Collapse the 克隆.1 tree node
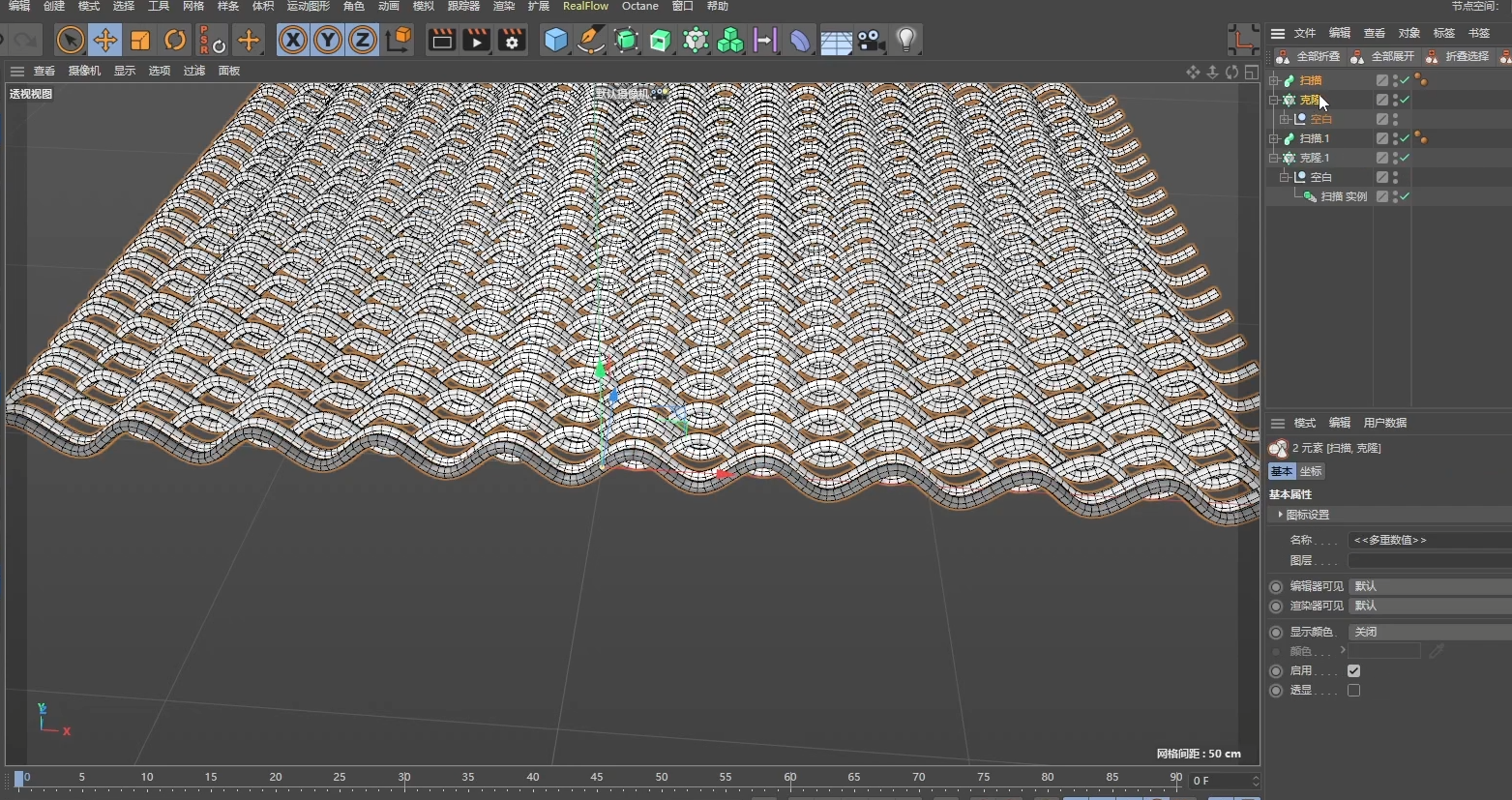1512x800 pixels. coord(1274,158)
